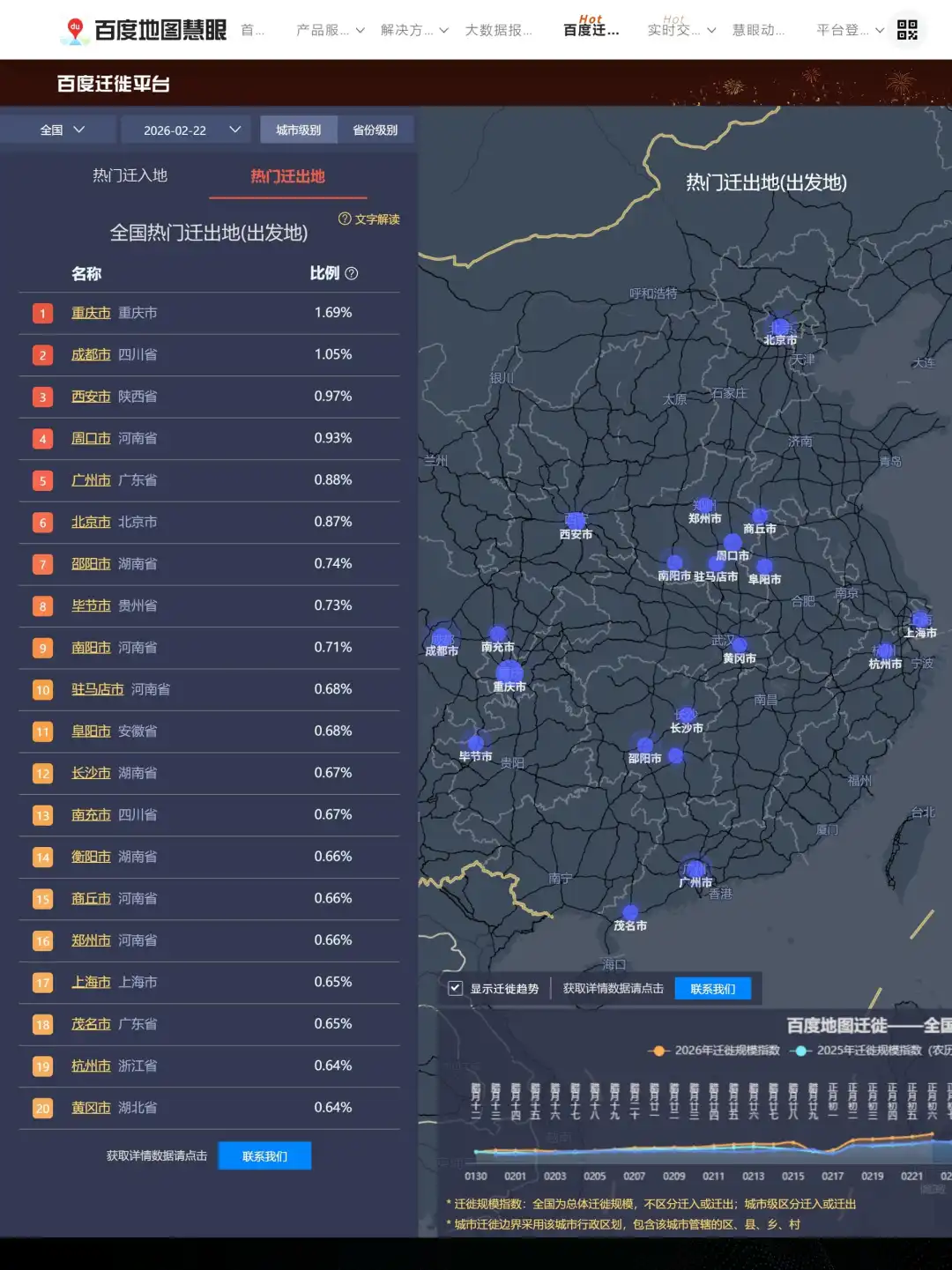Expand the 平台登录 nav dropdown
The height and width of the screenshot is (1270, 952).
(x=849, y=30)
